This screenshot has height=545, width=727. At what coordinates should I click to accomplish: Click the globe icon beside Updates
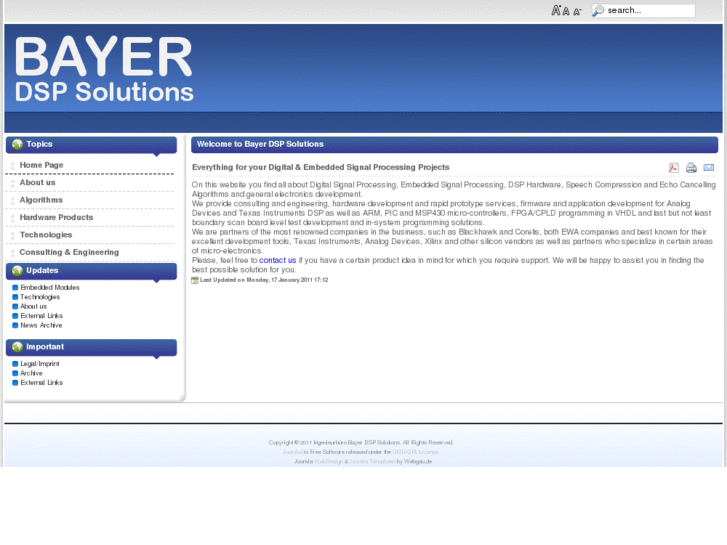pyautogui.click(x=17, y=270)
